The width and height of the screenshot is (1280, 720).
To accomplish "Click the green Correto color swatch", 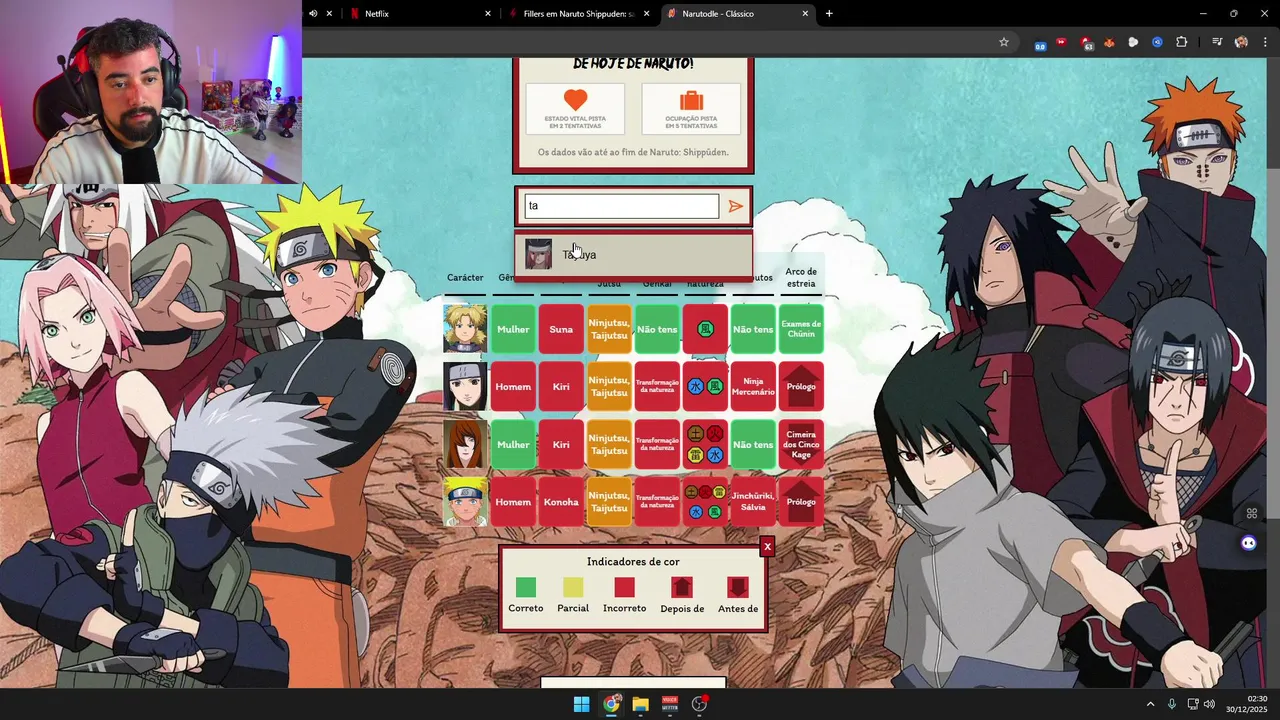I will point(526,587).
